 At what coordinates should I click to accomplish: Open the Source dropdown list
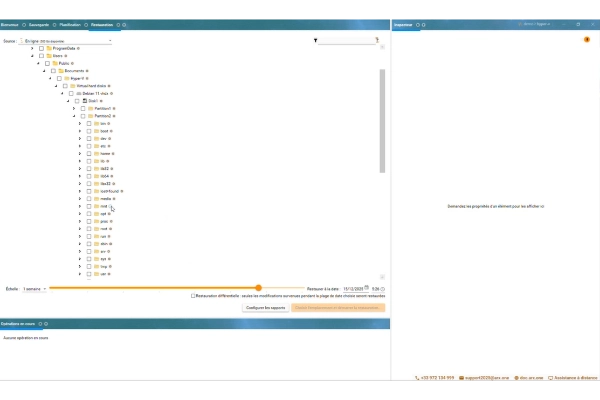66,41
